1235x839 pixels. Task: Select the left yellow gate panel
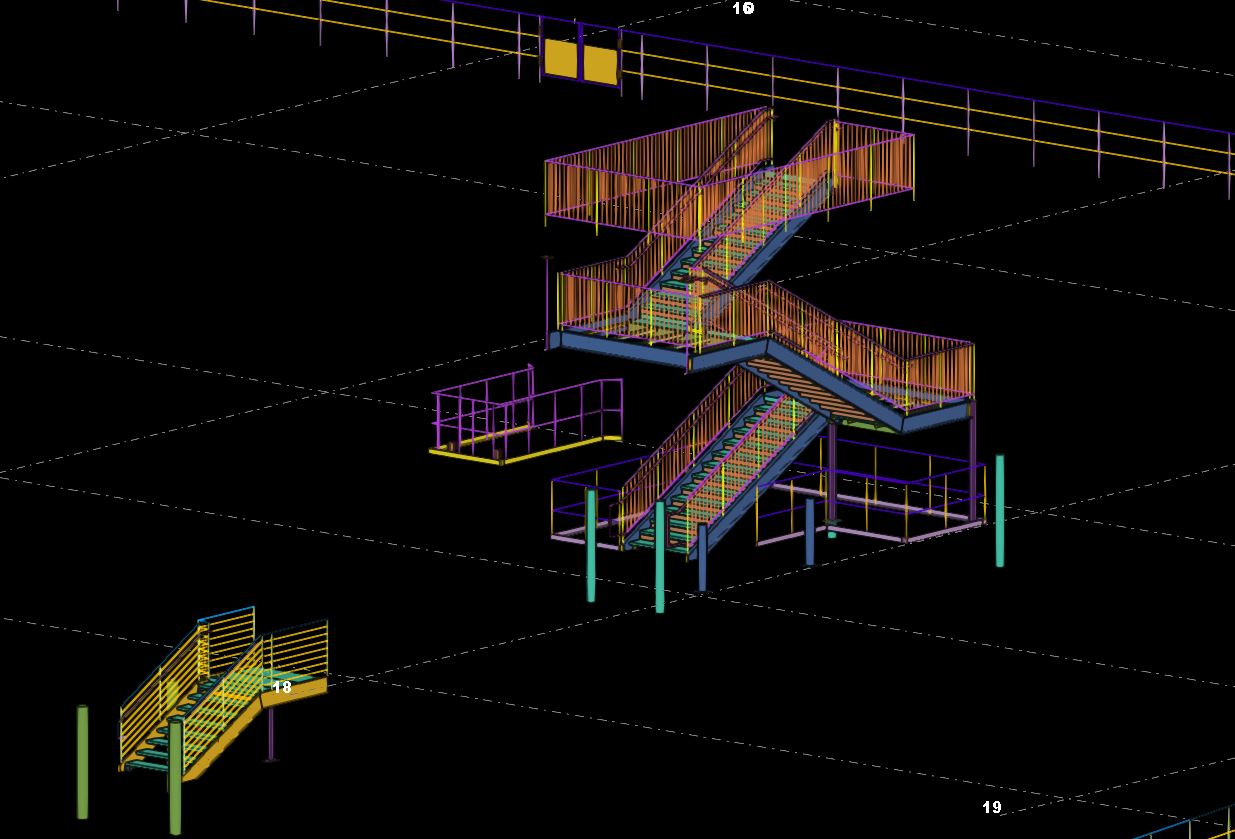pos(560,62)
